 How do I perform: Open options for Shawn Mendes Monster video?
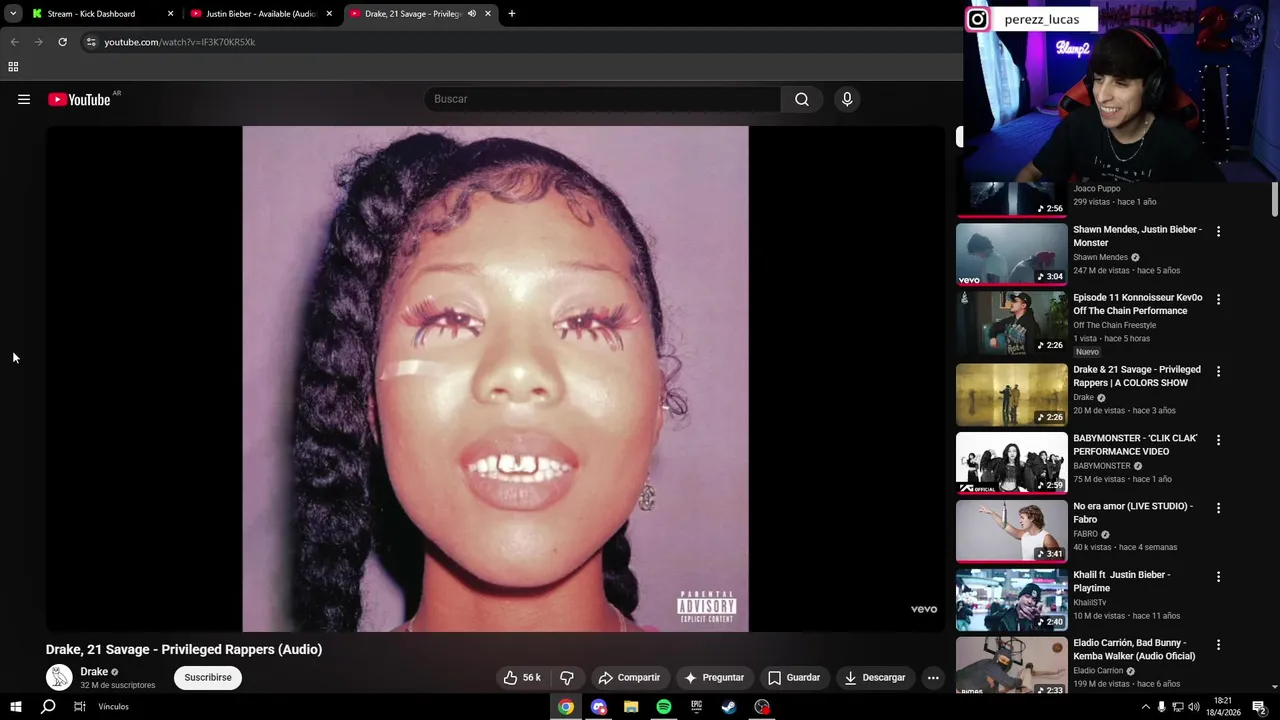1218,231
